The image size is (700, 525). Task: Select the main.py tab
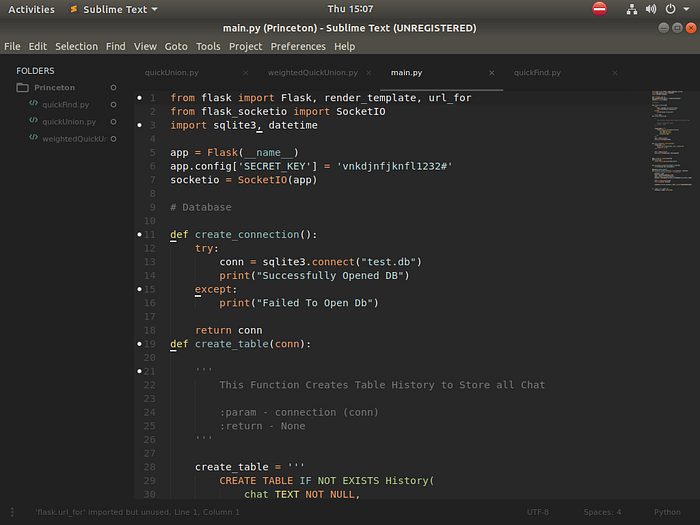pyautogui.click(x=406, y=72)
